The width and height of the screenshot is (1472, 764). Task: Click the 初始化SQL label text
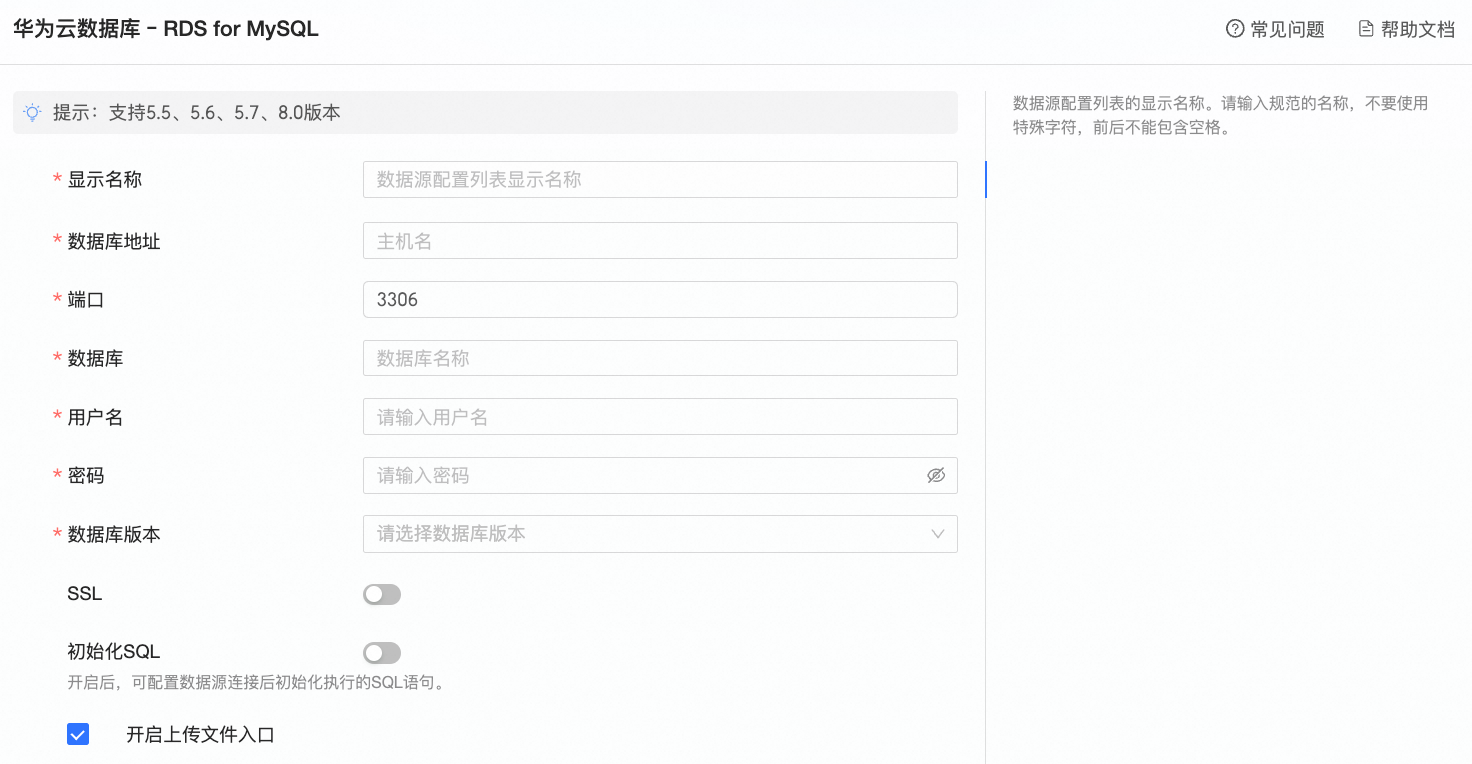point(114,652)
